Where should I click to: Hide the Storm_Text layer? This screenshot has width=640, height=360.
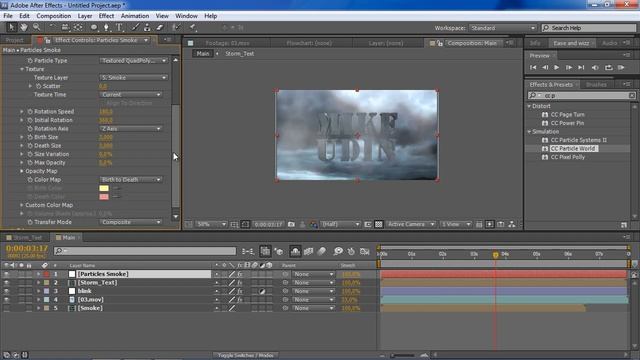click(x=6, y=282)
